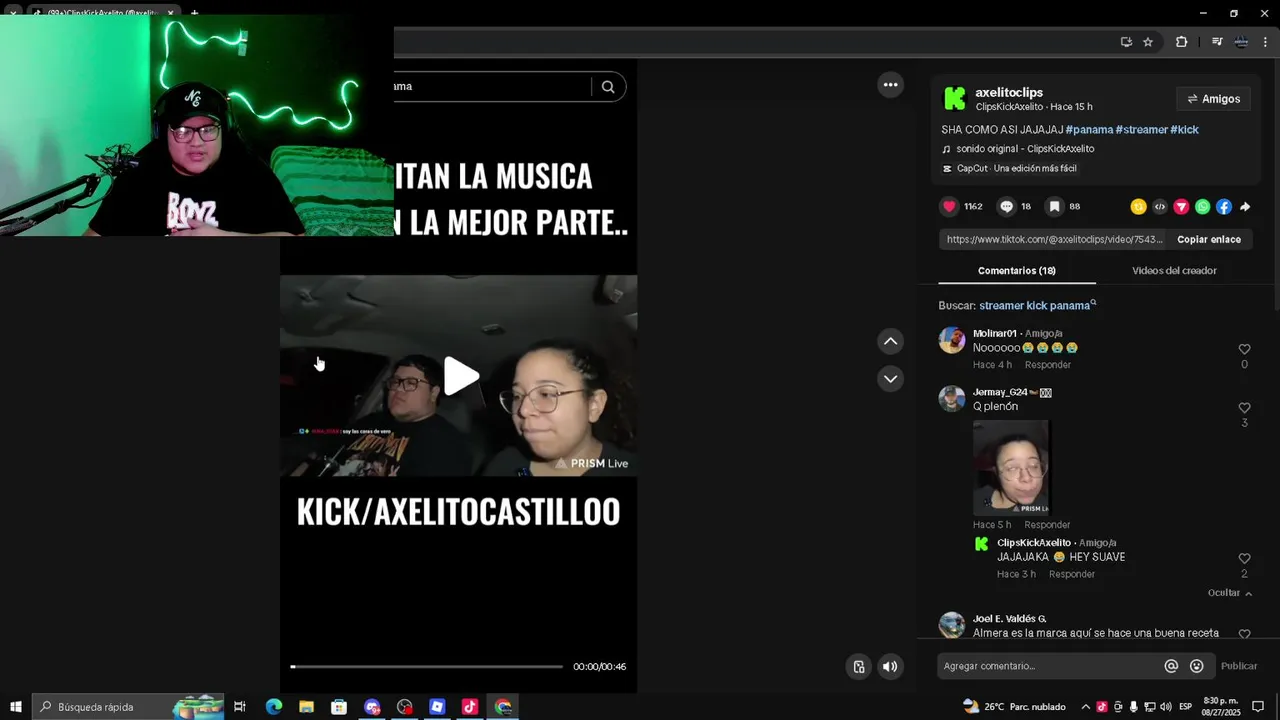Share the video on Facebook
The width and height of the screenshot is (1280, 720).
1224,207
